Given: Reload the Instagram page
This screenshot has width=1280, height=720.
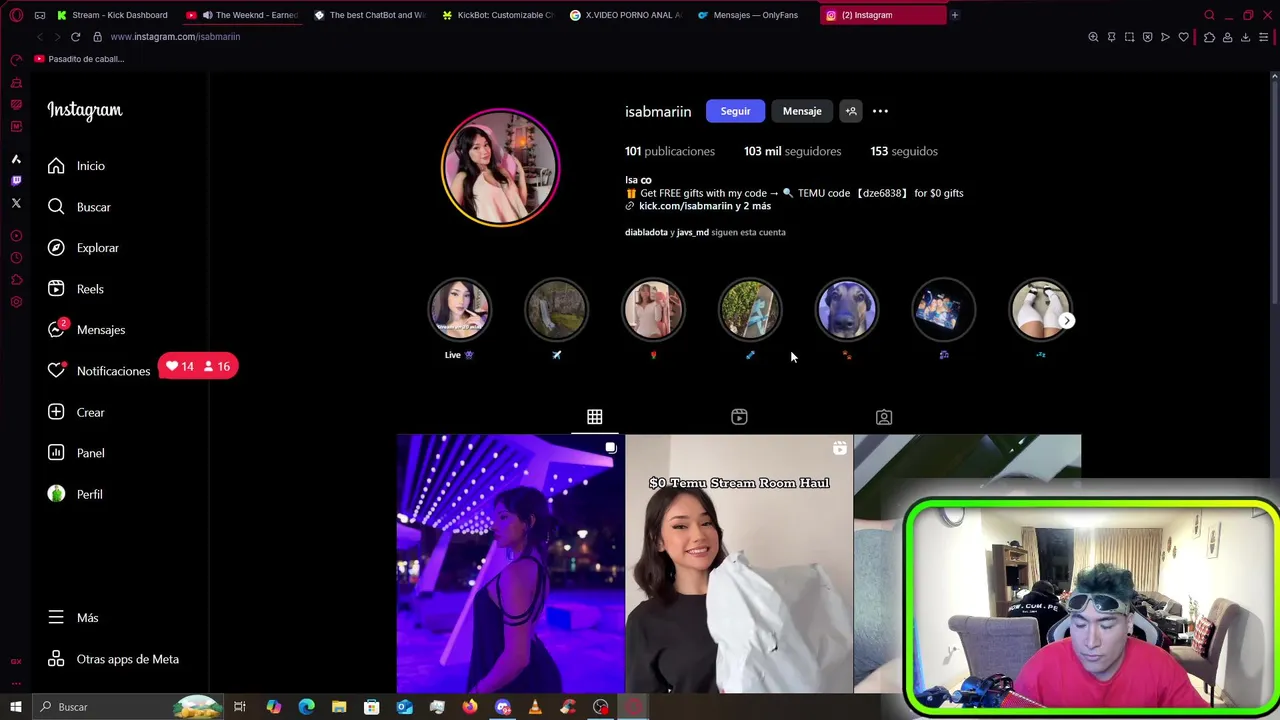Looking at the screenshot, I should [75, 37].
